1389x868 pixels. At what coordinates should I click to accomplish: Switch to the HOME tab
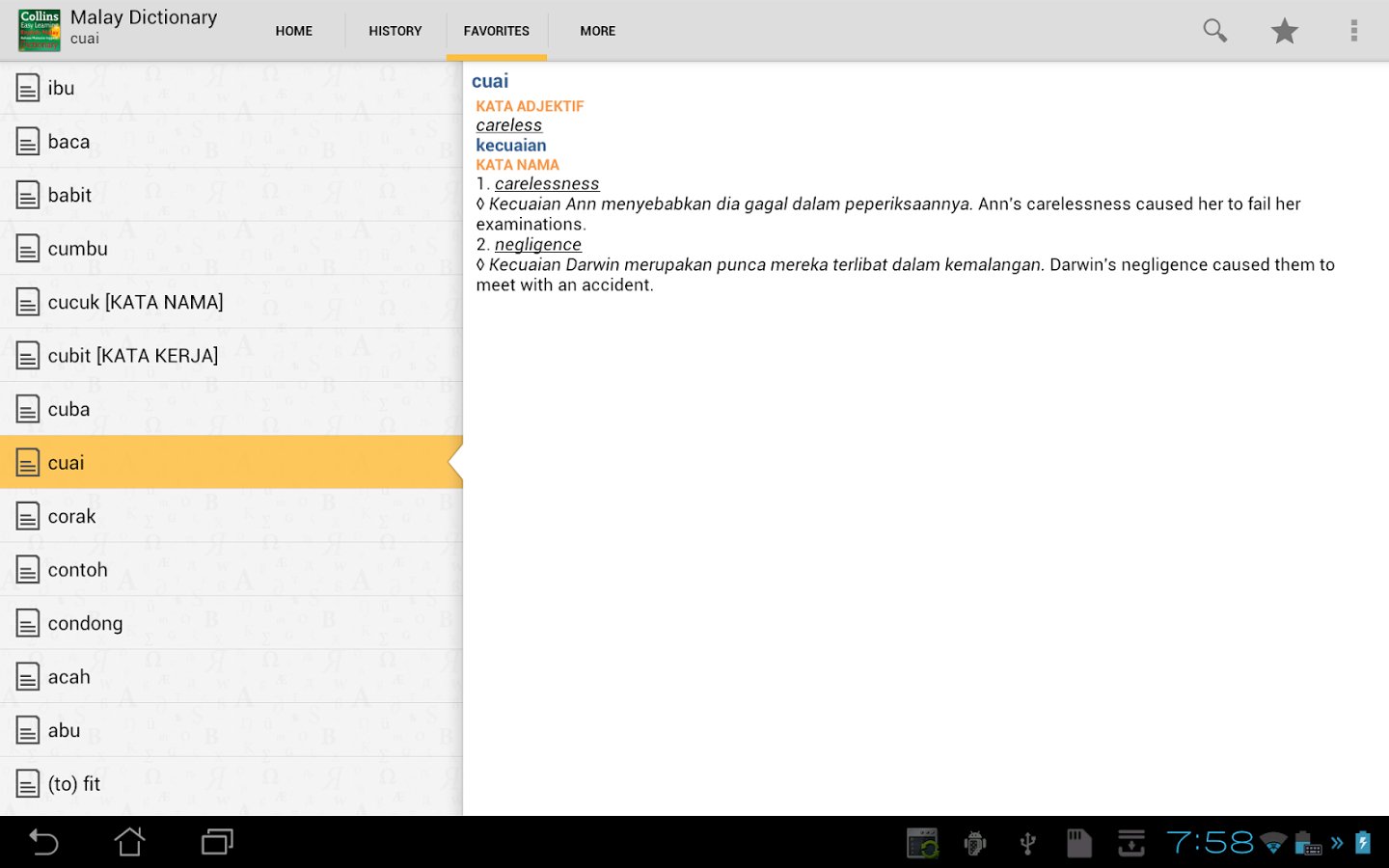click(x=294, y=31)
